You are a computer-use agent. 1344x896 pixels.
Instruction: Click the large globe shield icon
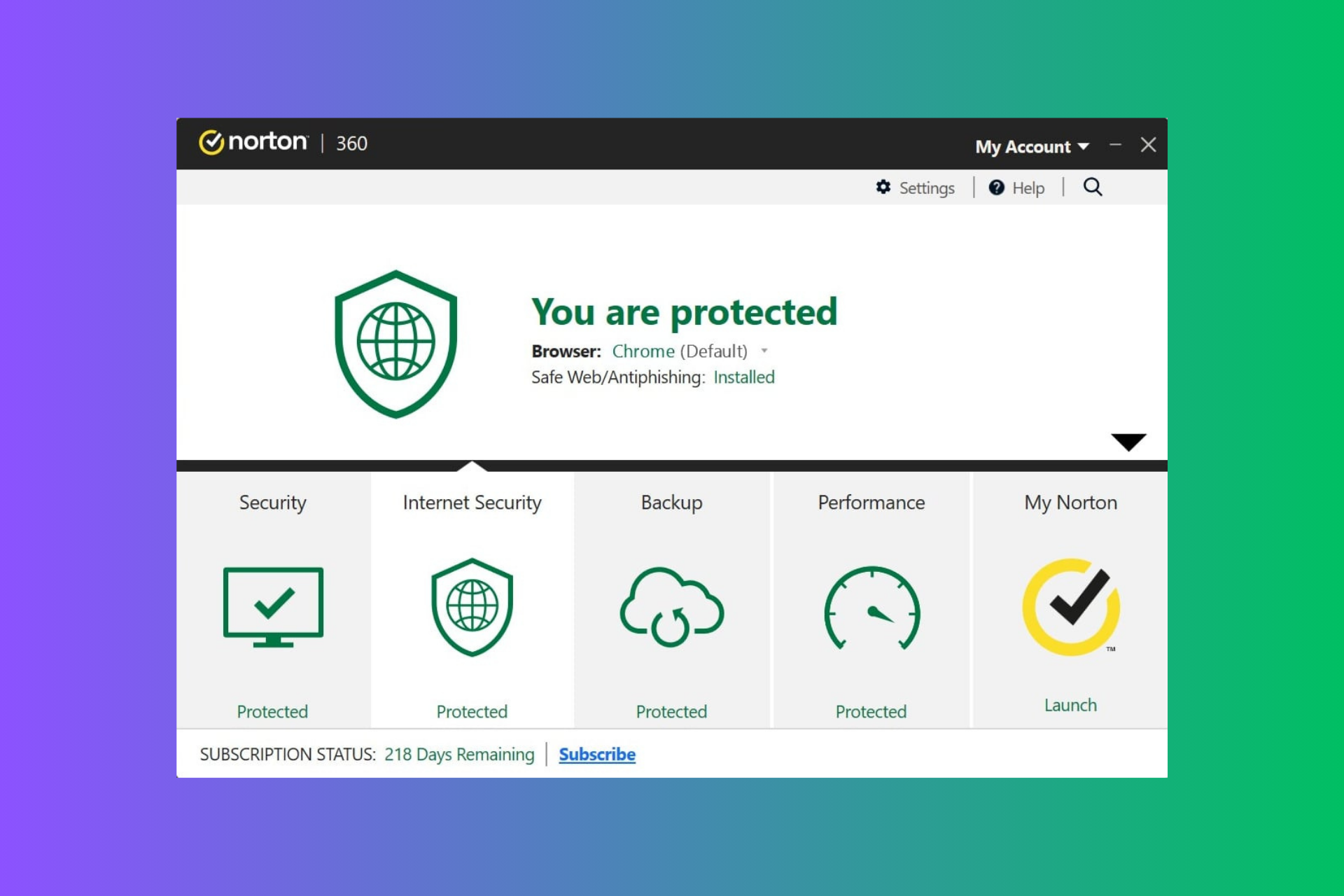(395, 344)
